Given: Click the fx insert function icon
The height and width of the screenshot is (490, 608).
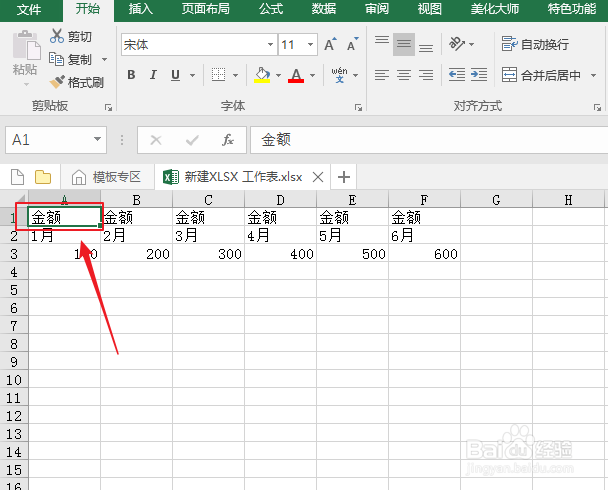Looking at the screenshot, I should click(228, 140).
